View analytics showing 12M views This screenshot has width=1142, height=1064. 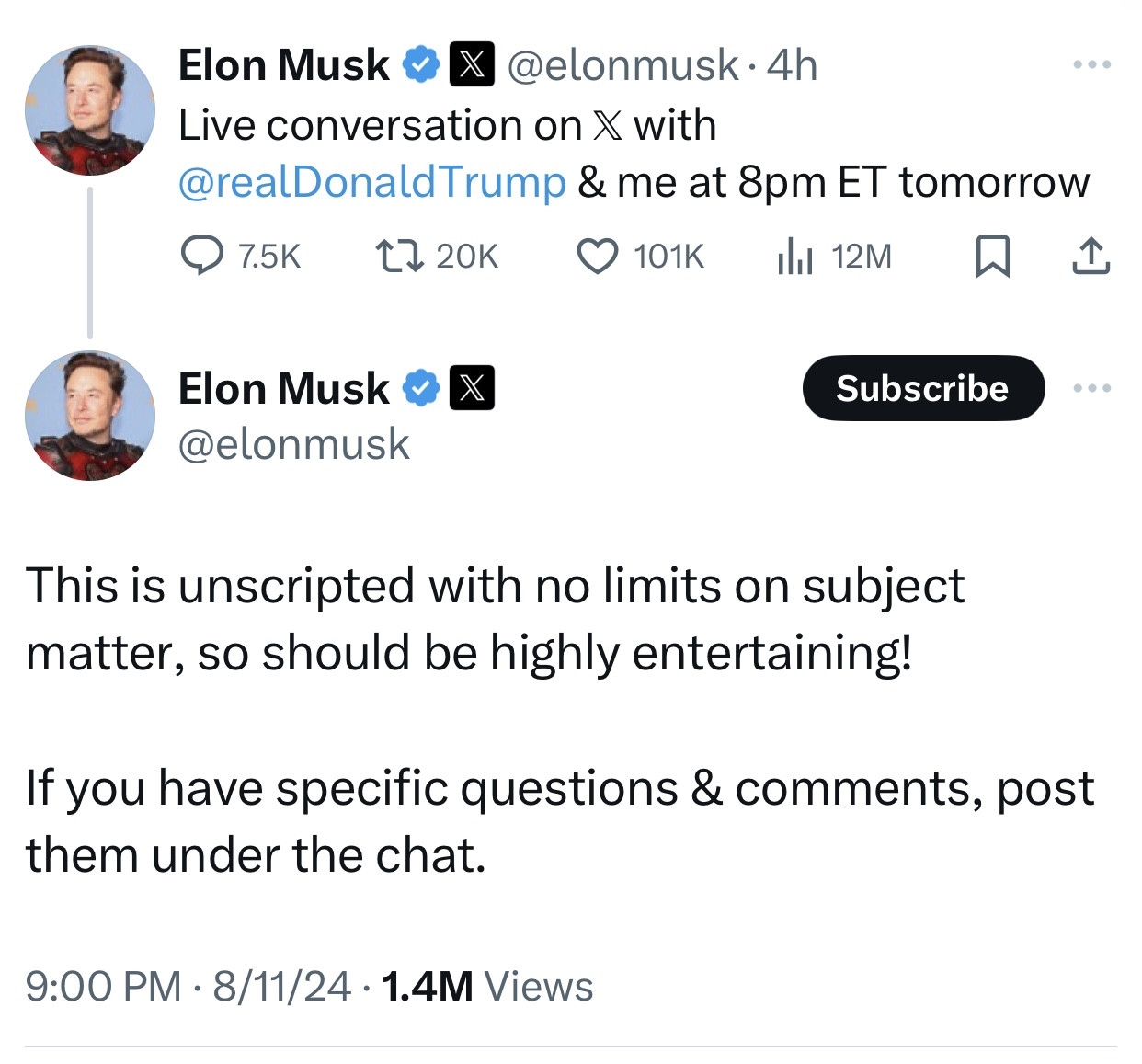pos(794,256)
